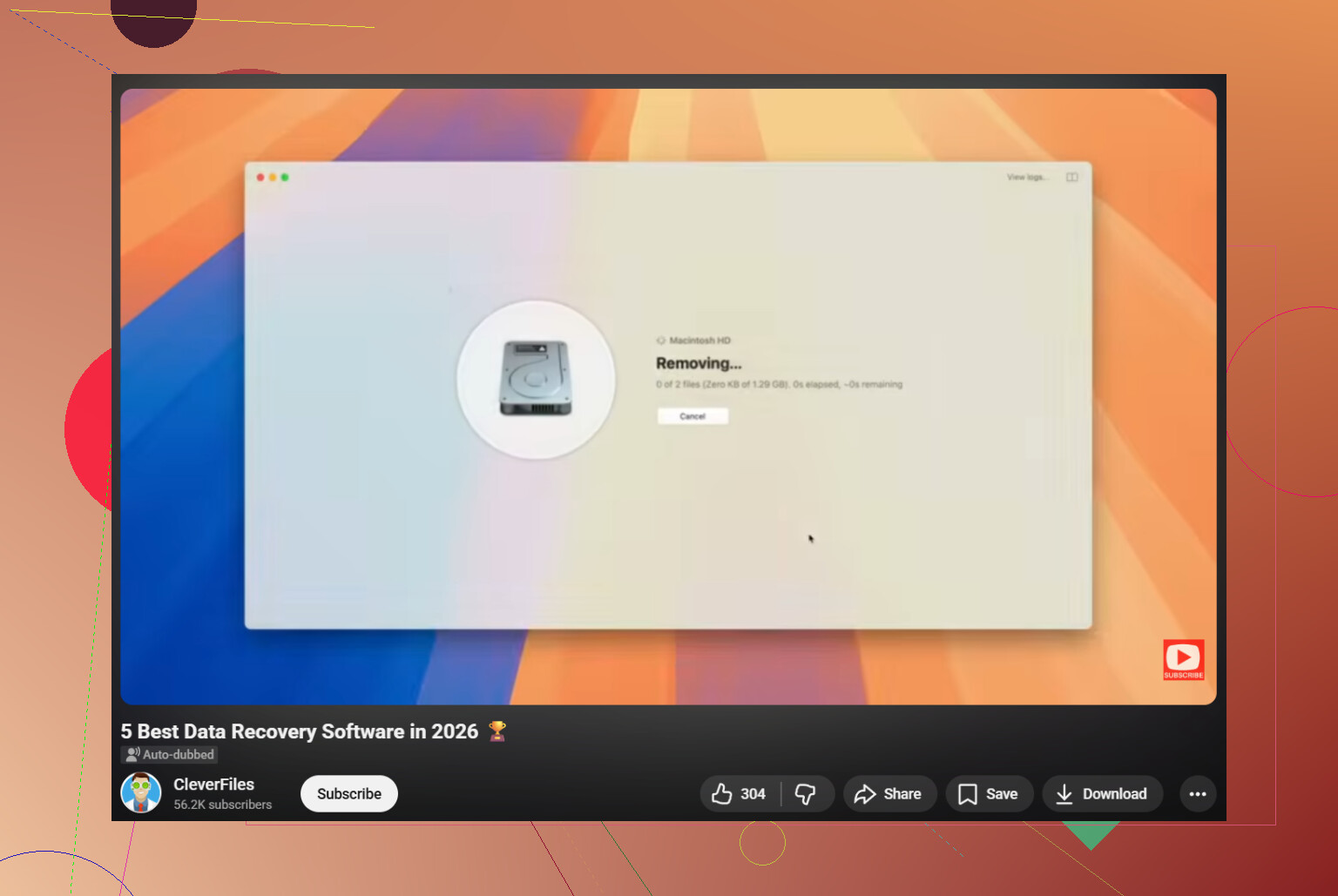
Task: Save the video to a playlist
Action: pos(989,794)
